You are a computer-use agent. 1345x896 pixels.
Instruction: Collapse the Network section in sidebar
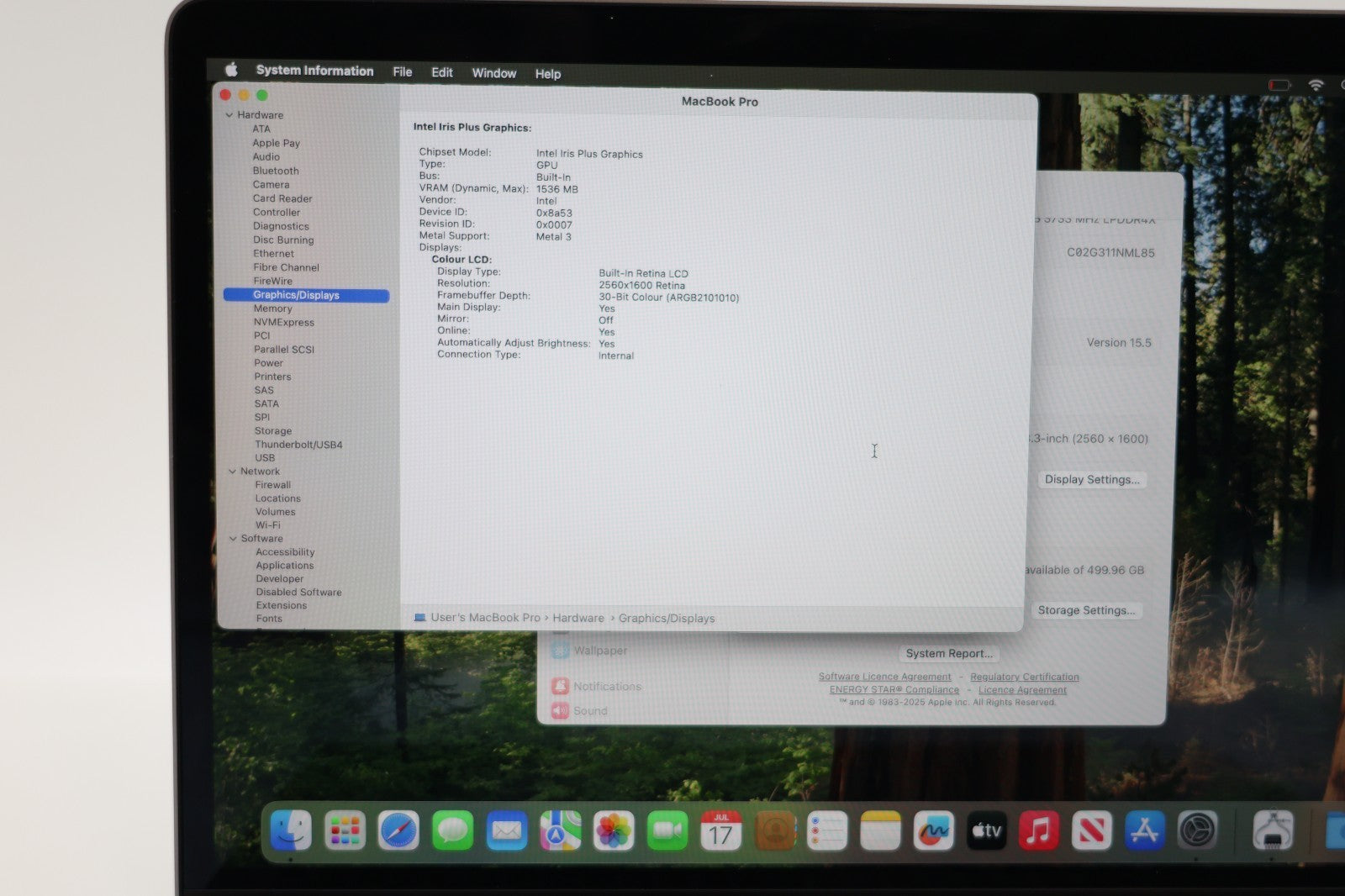tap(233, 472)
